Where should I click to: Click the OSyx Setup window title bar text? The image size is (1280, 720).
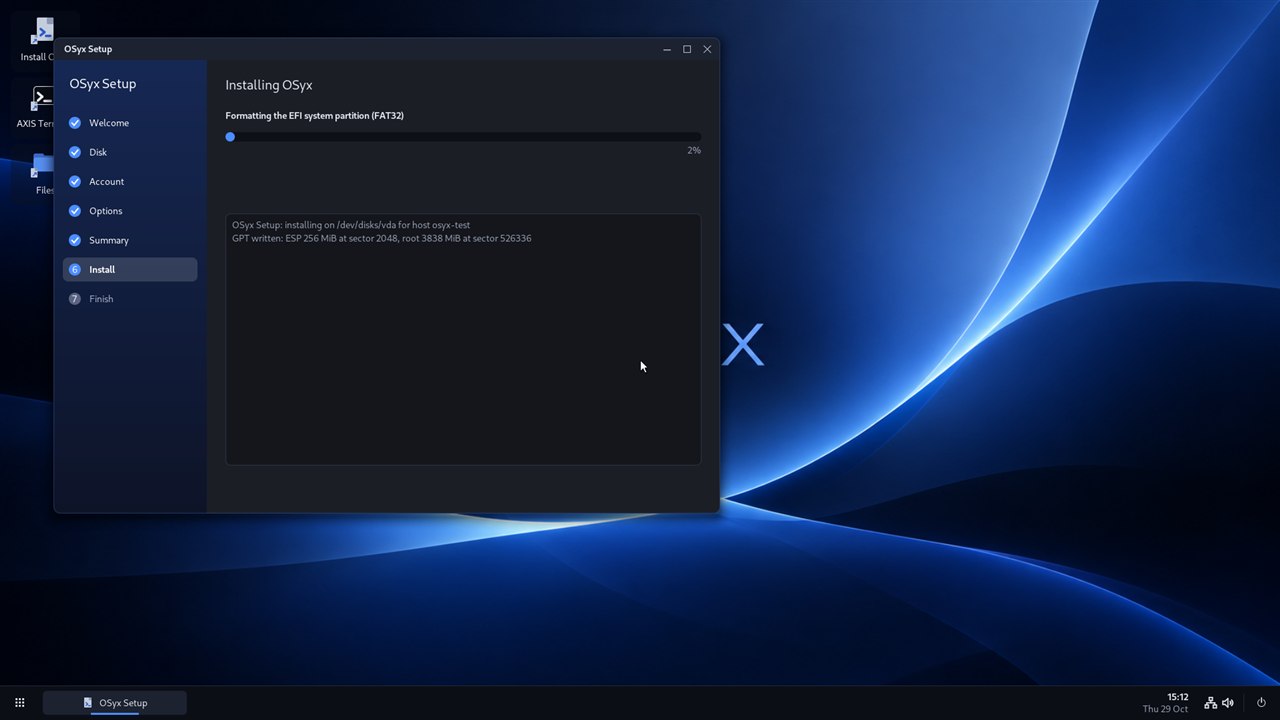click(88, 49)
